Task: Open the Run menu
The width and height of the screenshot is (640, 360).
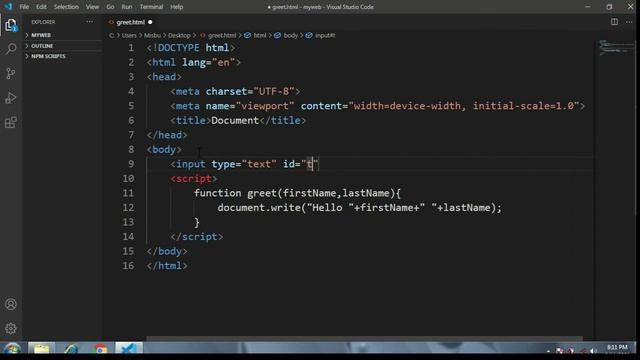Action: (127, 7)
